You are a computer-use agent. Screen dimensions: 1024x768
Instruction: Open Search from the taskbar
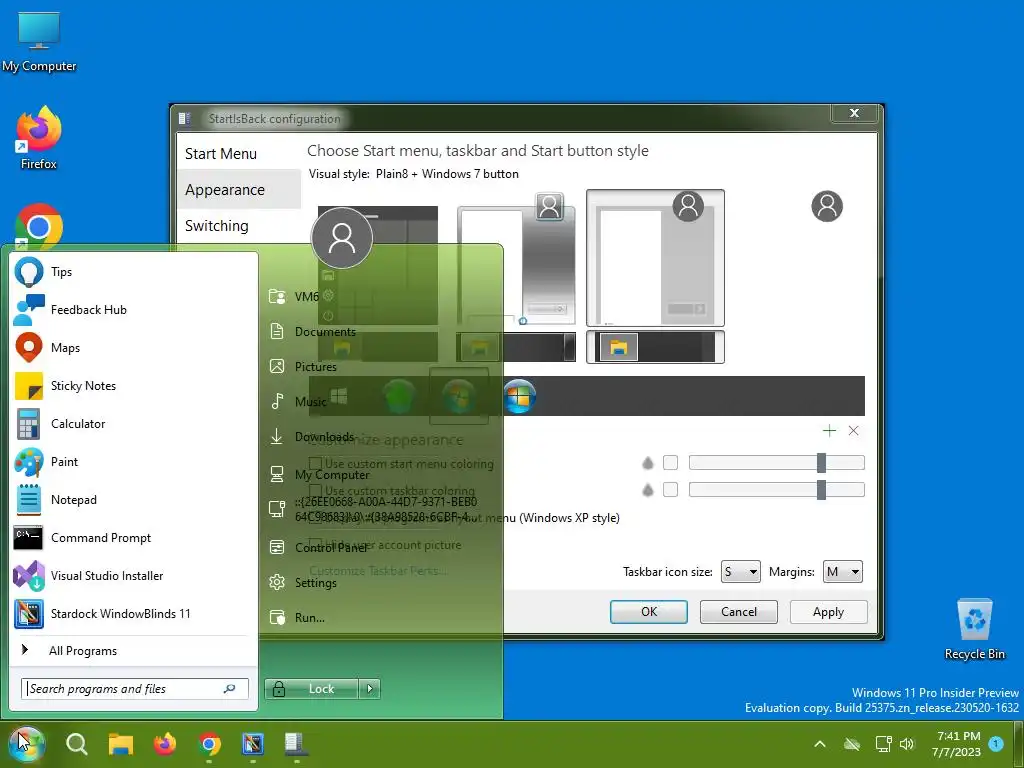76,744
